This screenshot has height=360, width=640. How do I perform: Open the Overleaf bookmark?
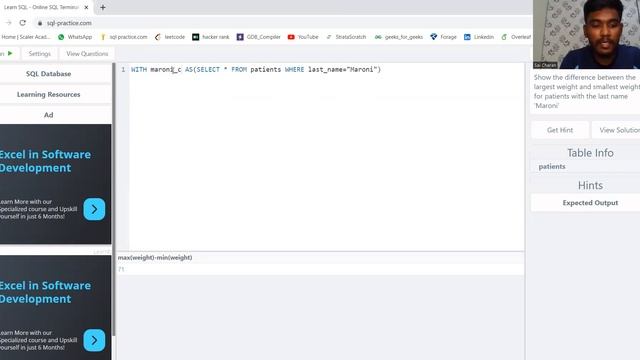coord(516,37)
